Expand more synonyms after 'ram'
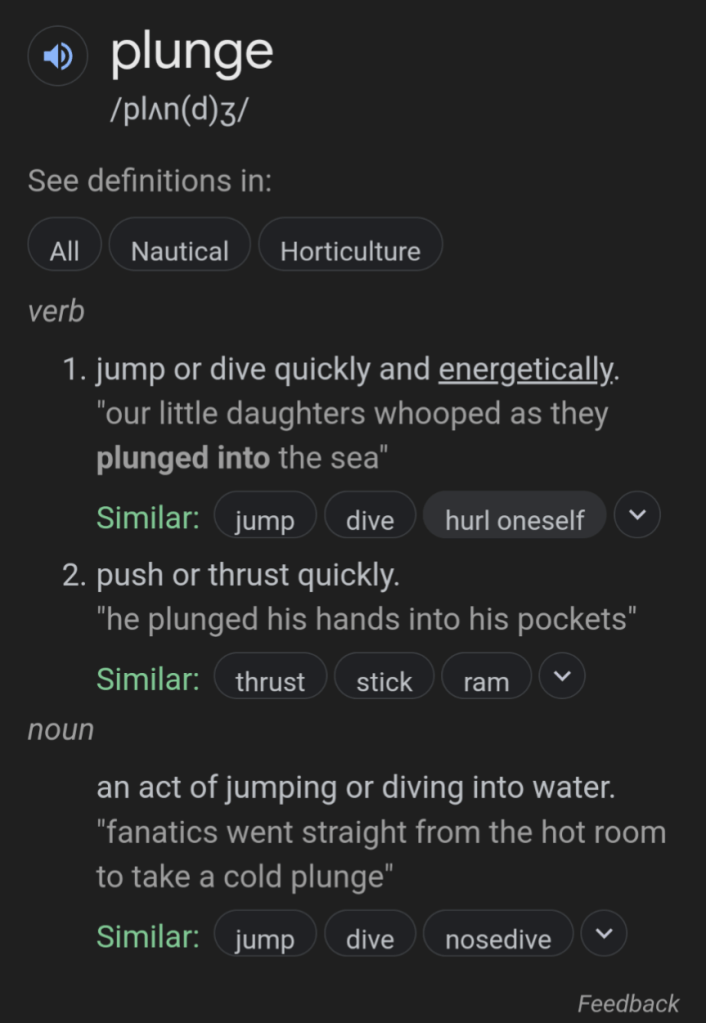 pyautogui.click(x=562, y=677)
